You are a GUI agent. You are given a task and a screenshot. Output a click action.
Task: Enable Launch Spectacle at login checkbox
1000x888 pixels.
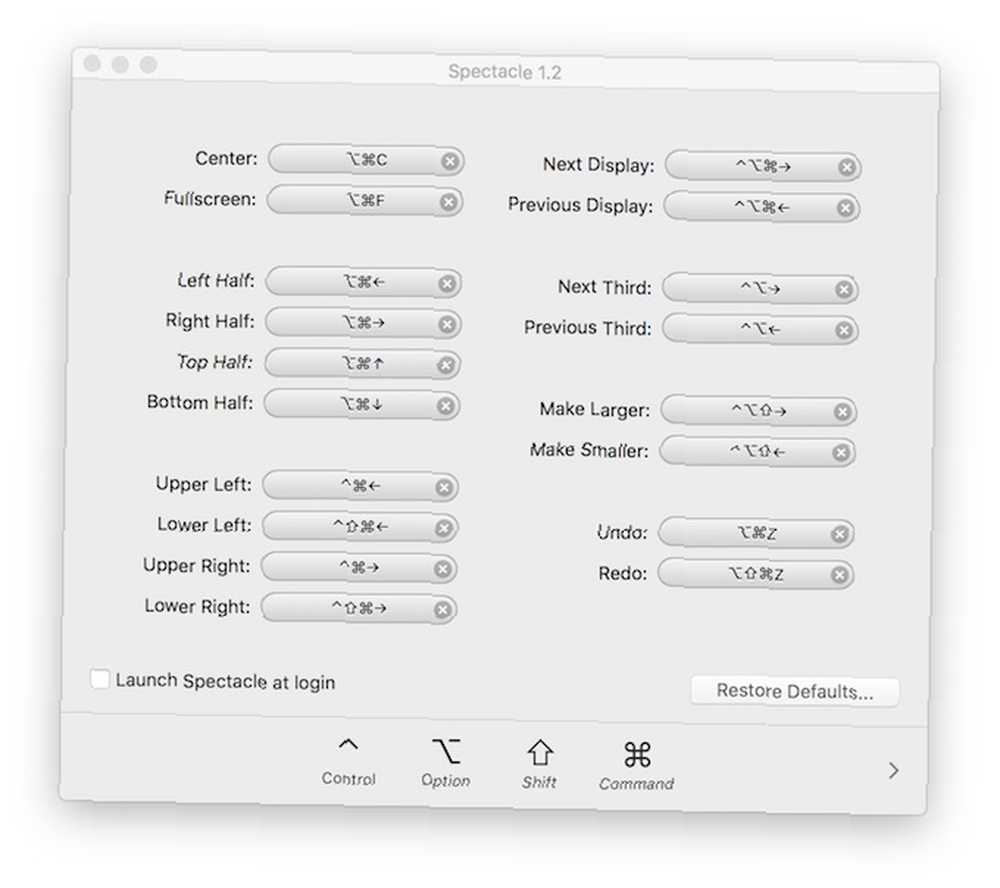(100, 679)
